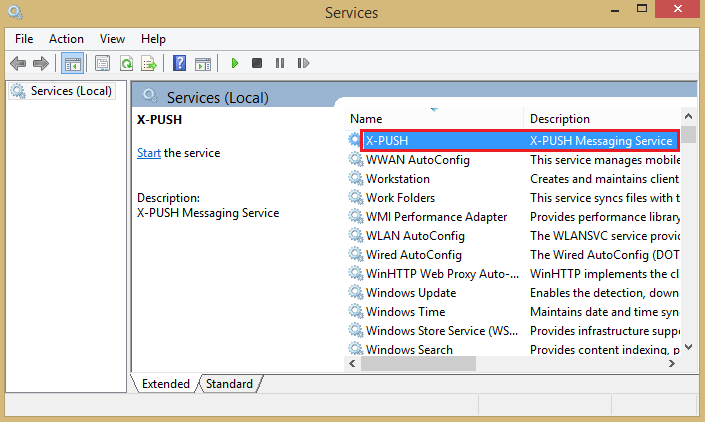Viewport: 705px width, 422px height.
Task: Select the WMI Performance Adapter name
Action: [437, 217]
